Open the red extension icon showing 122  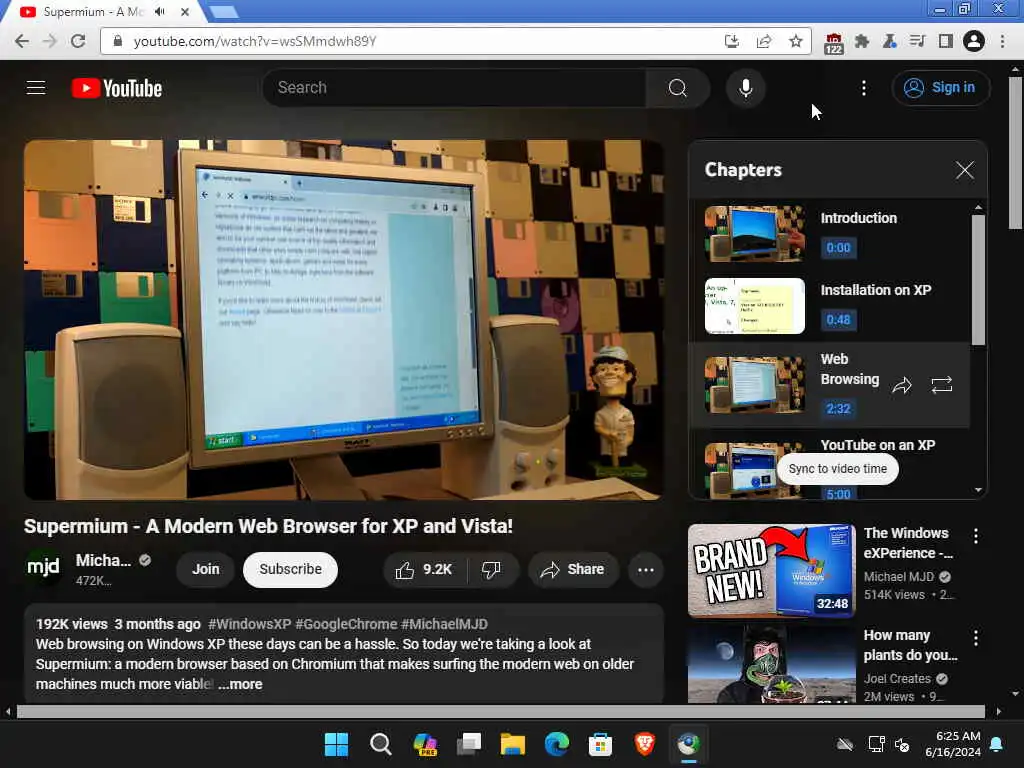[x=833, y=42]
